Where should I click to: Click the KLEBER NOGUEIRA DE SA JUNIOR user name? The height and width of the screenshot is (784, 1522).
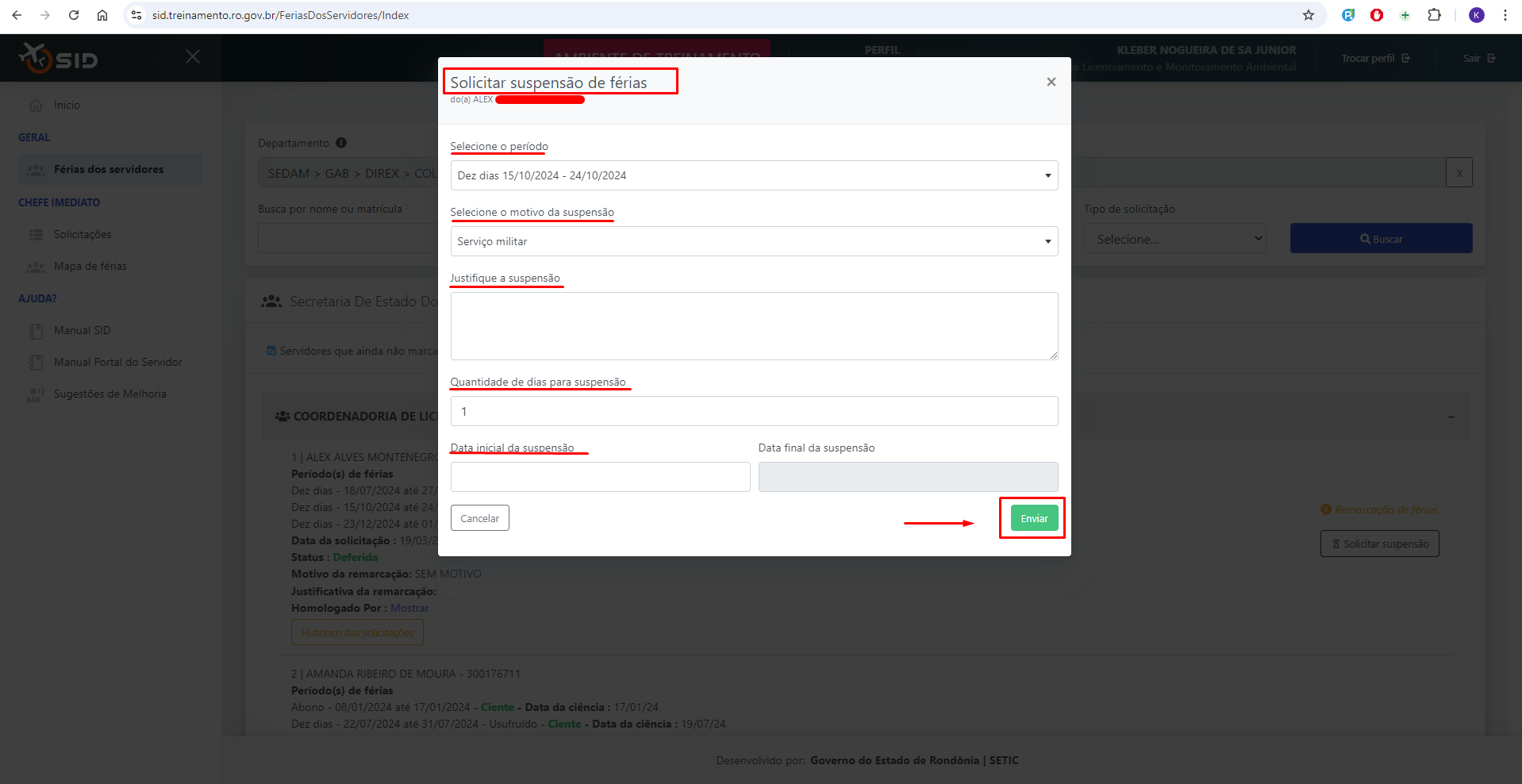coord(1206,50)
